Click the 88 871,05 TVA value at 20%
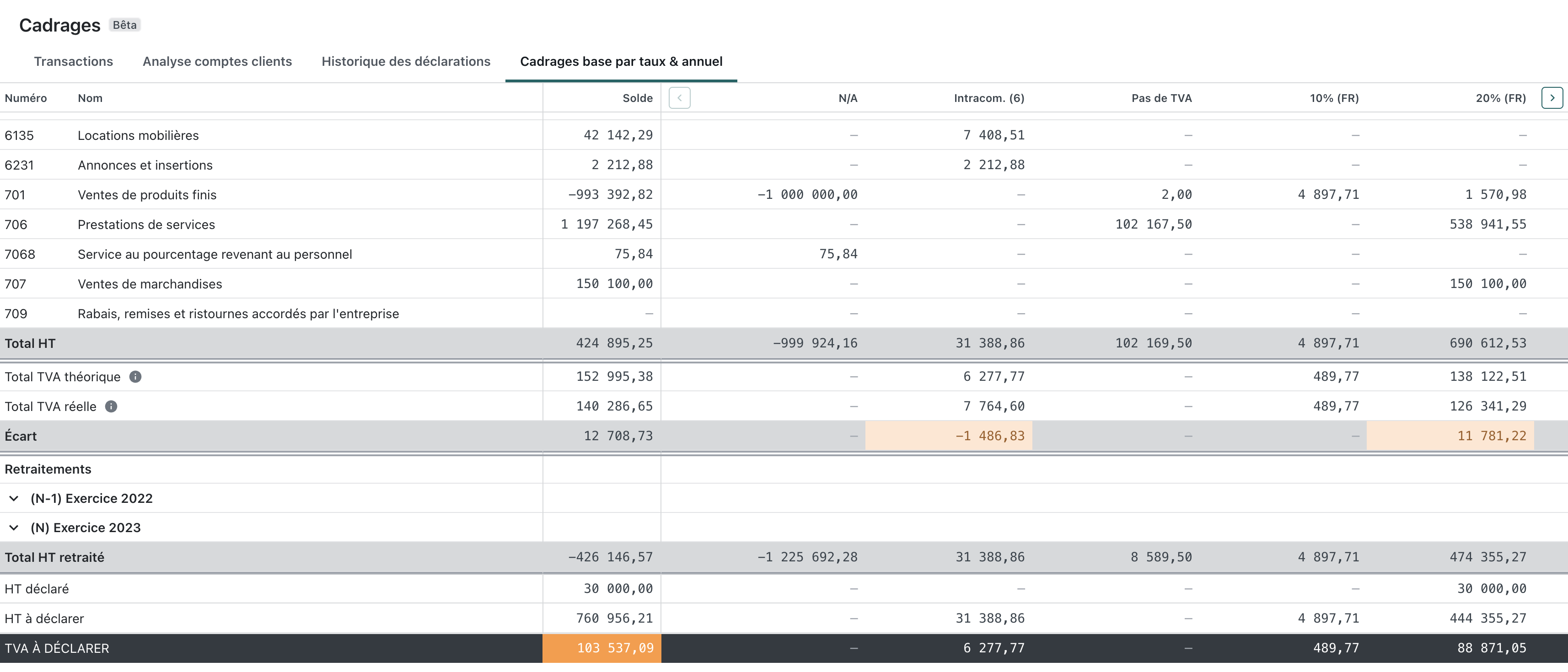Screen dimensions: 1568x672 point(1491,648)
